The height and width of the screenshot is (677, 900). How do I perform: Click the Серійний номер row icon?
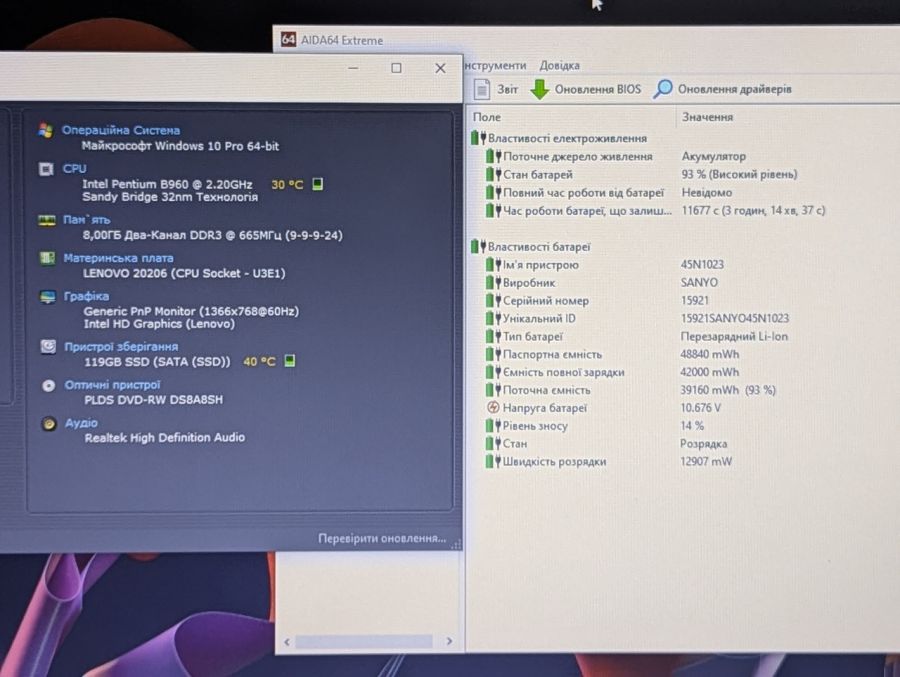tap(493, 300)
